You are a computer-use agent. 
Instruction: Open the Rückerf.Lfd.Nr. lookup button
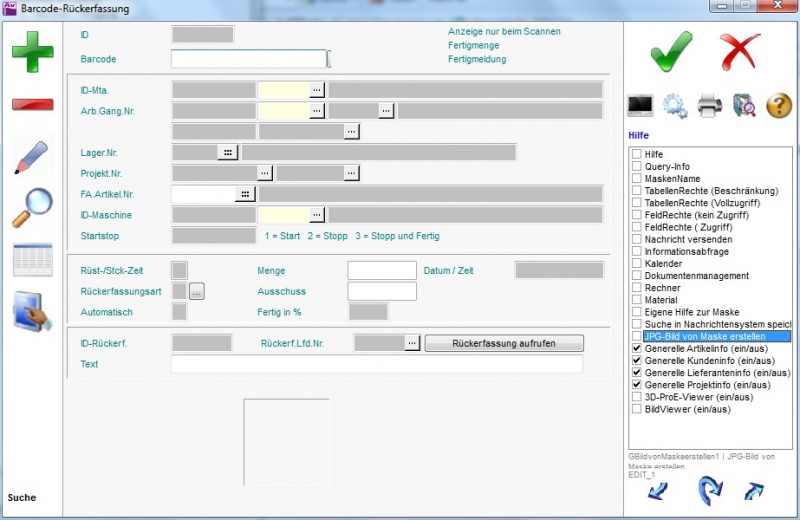click(x=411, y=343)
